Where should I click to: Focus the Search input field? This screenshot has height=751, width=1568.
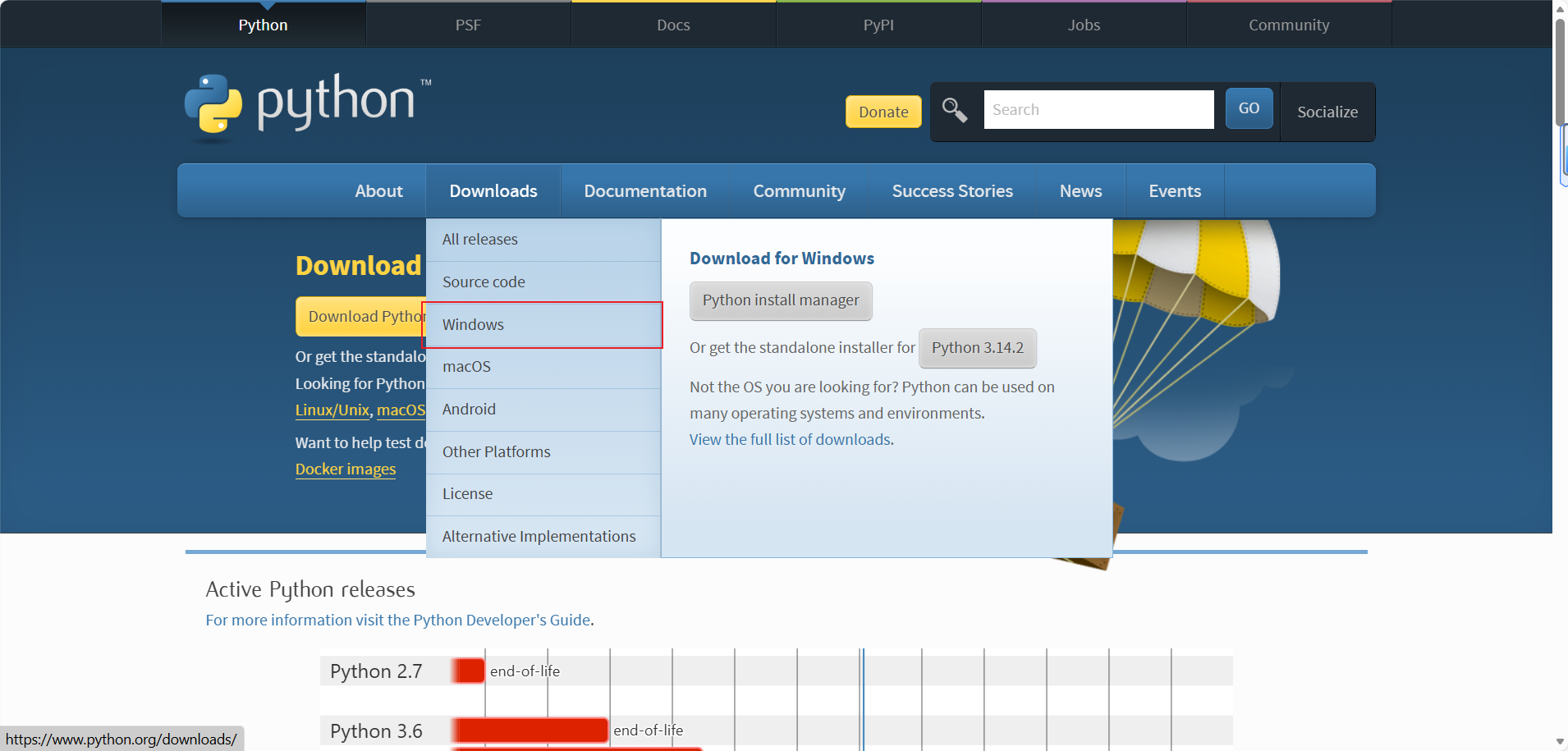tap(1098, 109)
